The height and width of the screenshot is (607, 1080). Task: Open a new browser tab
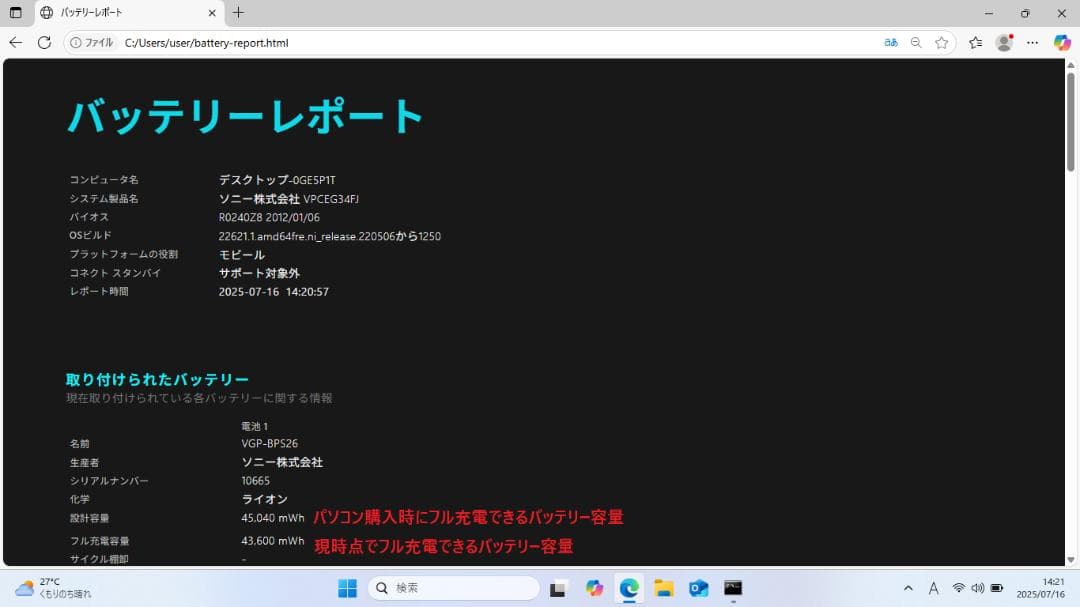pos(237,14)
